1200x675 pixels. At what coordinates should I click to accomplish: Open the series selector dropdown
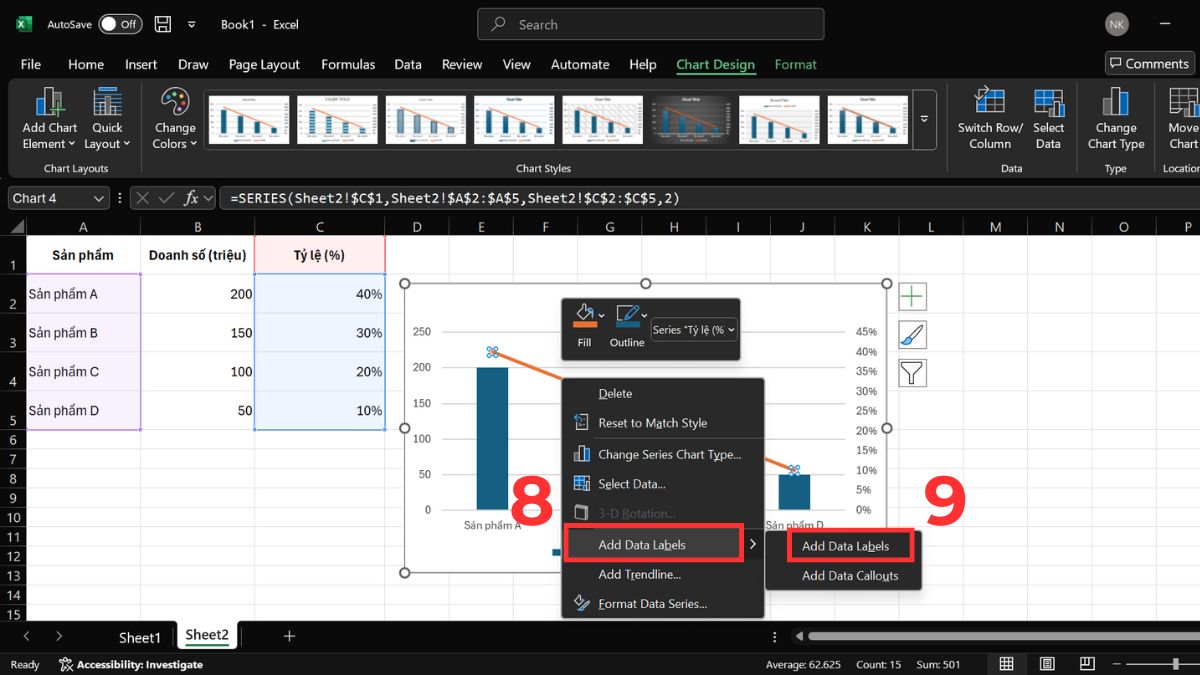[694, 330]
